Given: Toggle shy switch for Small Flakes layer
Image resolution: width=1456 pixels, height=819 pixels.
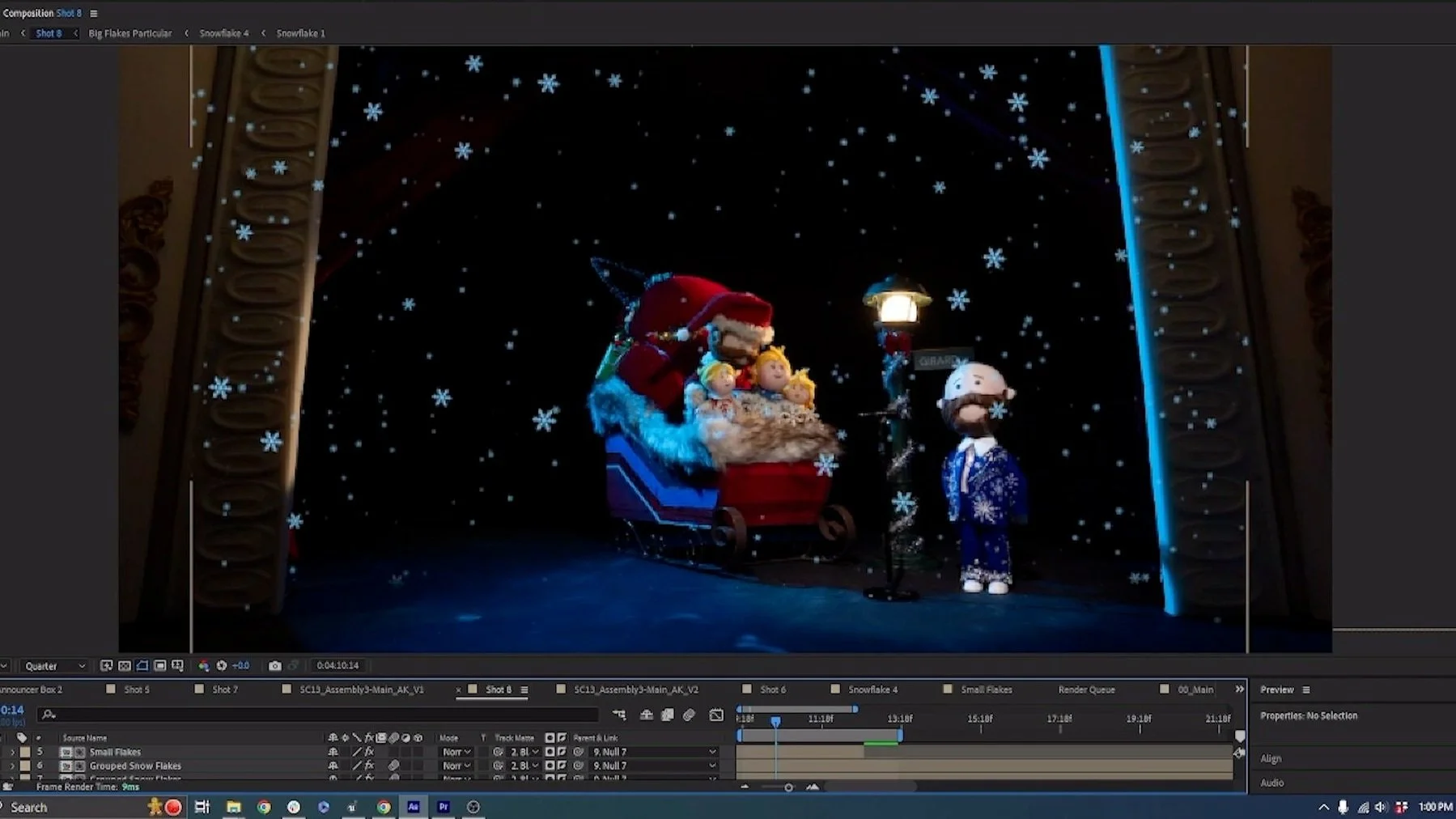Looking at the screenshot, I should click(333, 752).
